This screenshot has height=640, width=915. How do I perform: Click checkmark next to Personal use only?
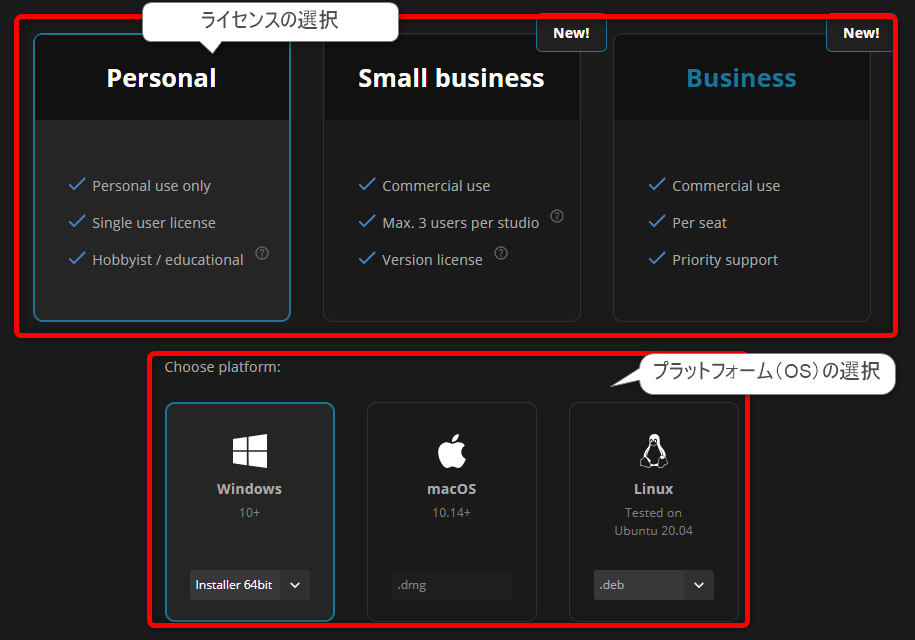coord(77,185)
